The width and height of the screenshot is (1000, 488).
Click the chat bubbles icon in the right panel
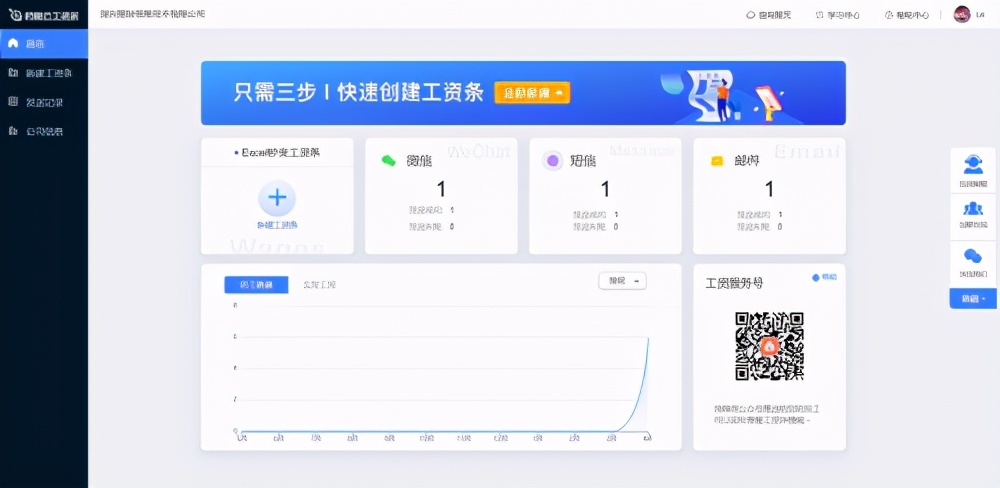(x=973, y=256)
